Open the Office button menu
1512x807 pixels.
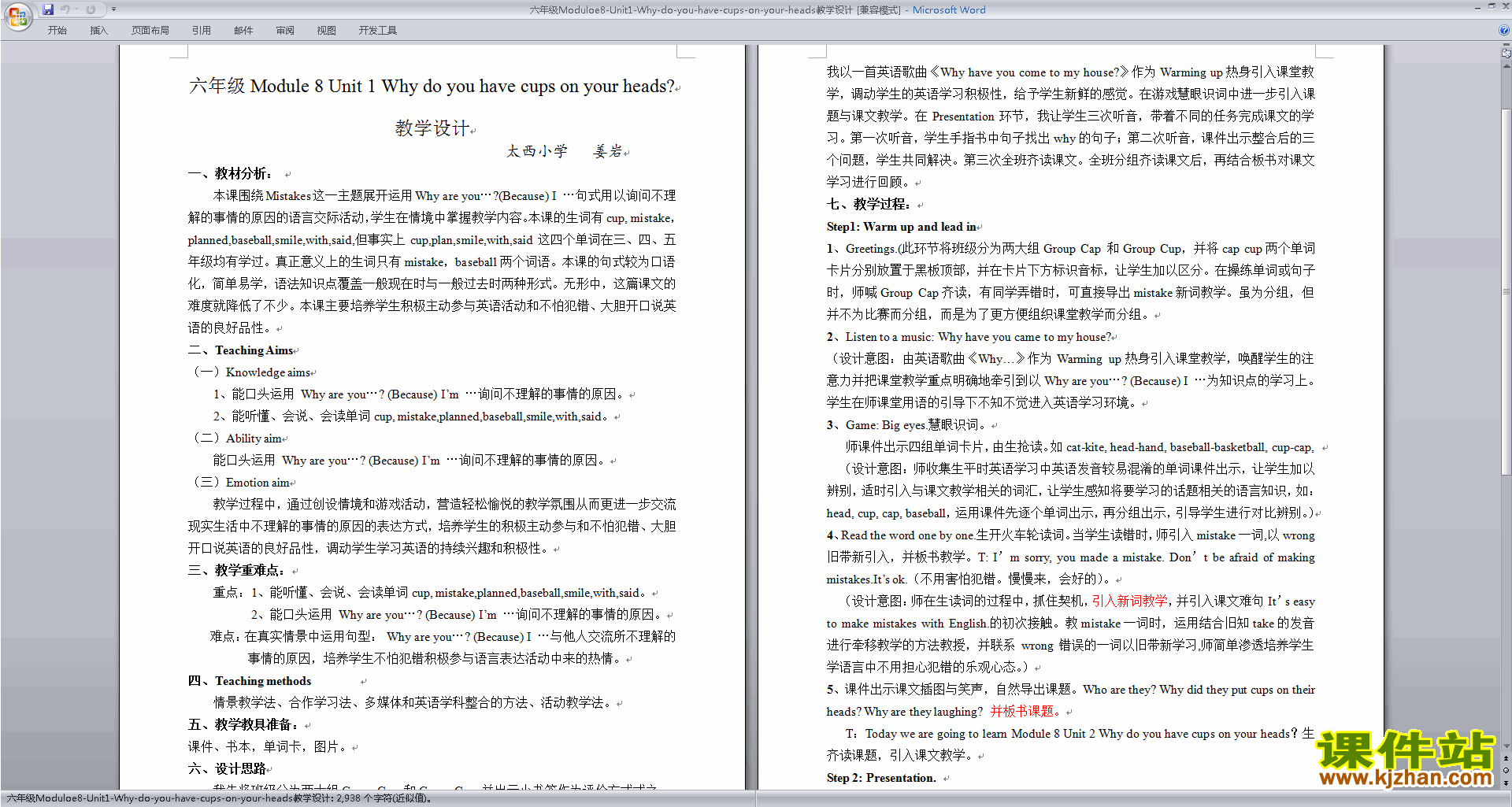click(x=17, y=16)
